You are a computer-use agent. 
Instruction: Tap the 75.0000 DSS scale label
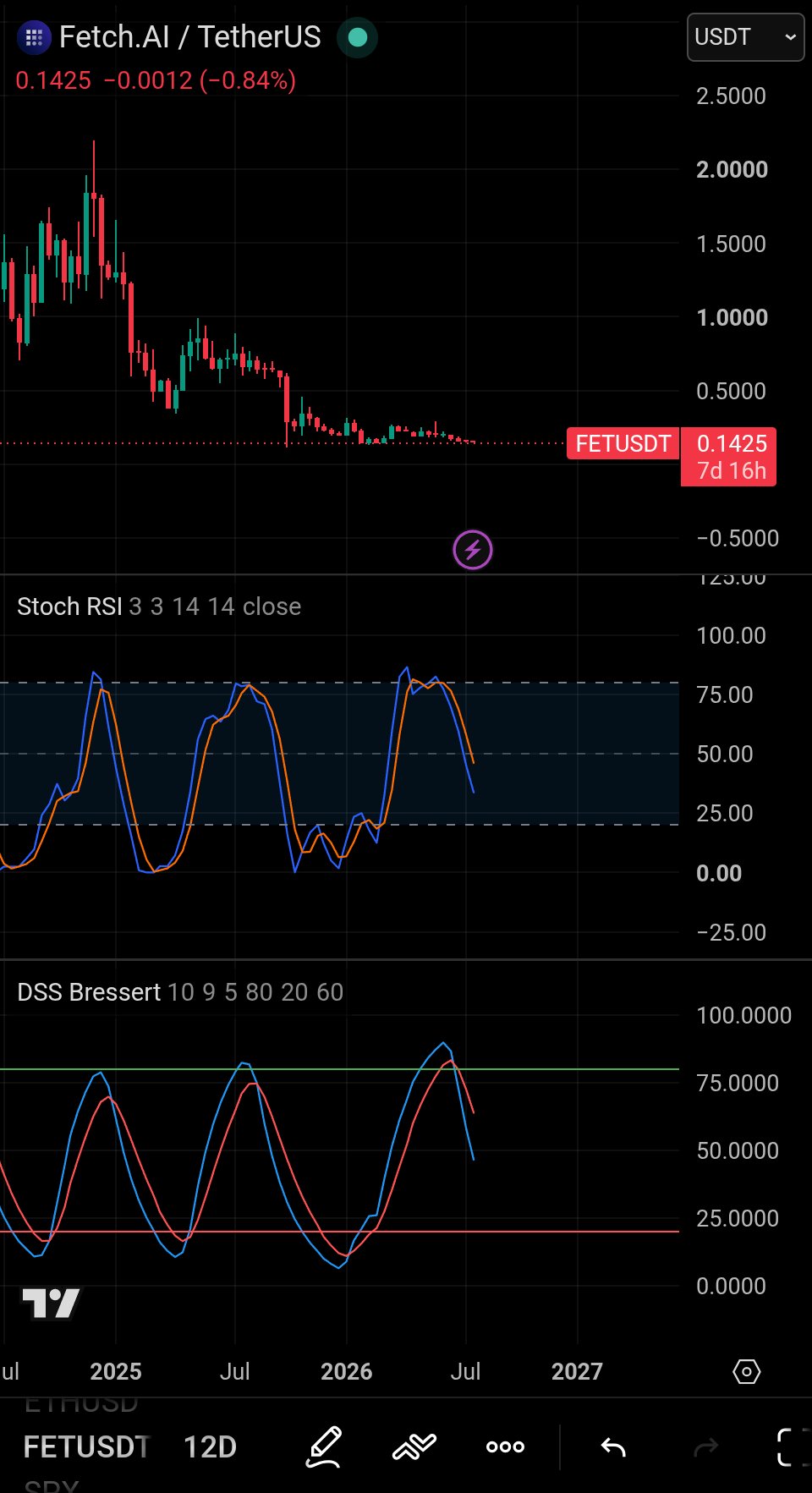737,1083
